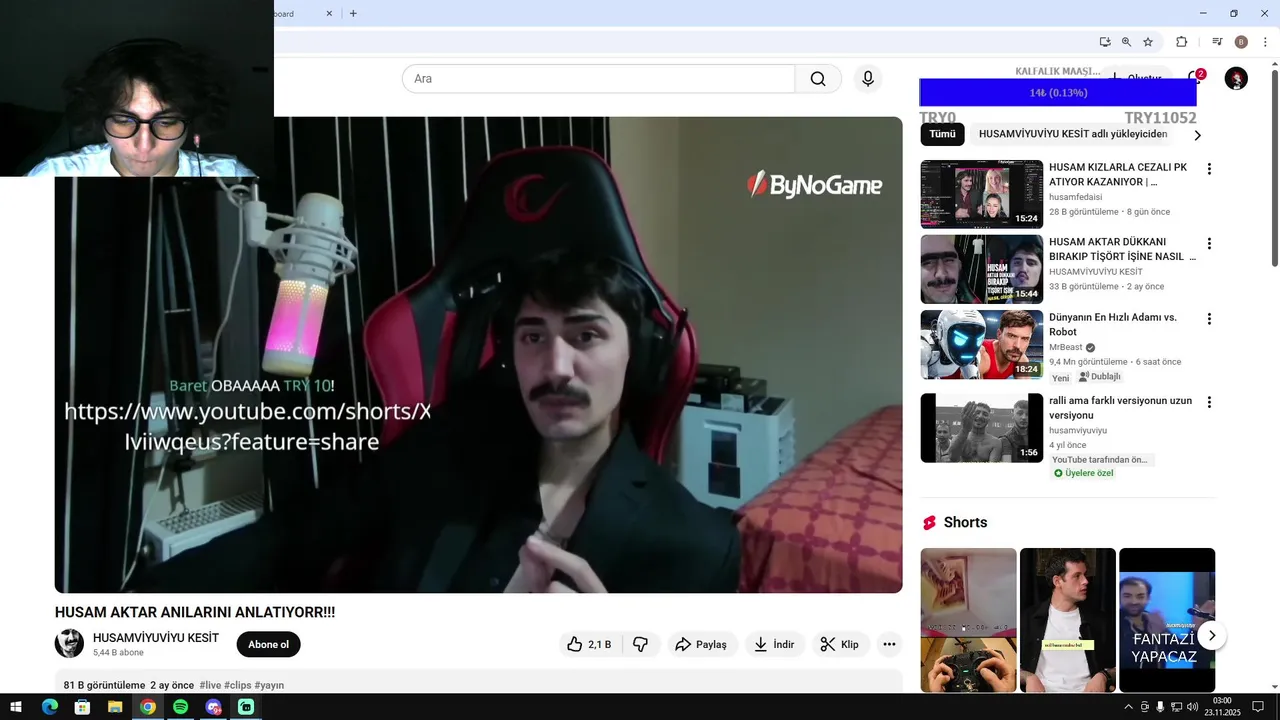This screenshot has height=720, width=1280.
Task: Click the #yayın hashtag
Action: click(269, 685)
